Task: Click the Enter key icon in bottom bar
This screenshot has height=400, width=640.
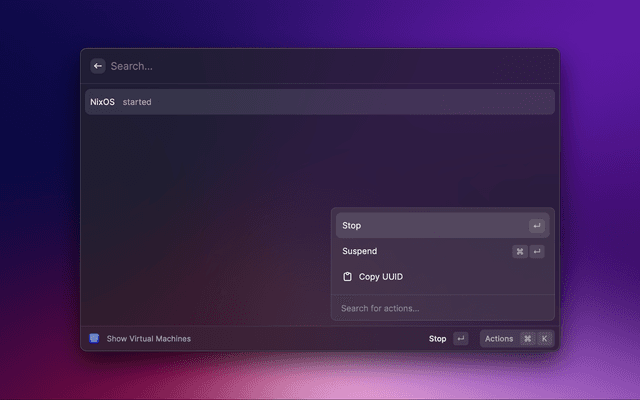Action: click(x=460, y=339)
